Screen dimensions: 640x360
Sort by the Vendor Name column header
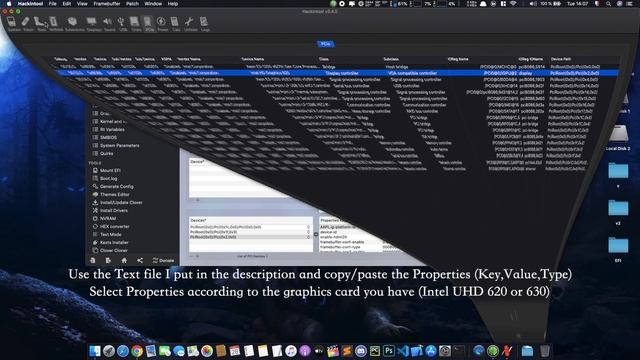point(189,59)
